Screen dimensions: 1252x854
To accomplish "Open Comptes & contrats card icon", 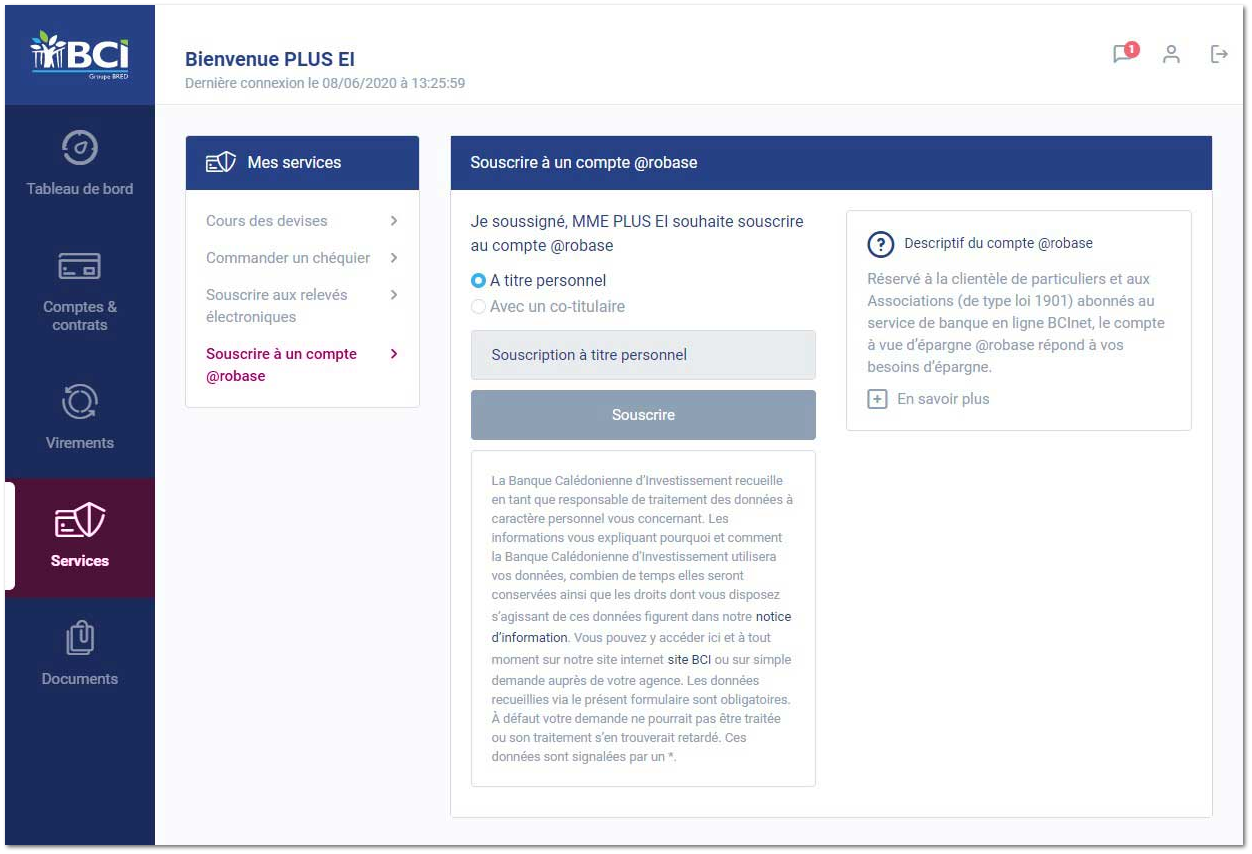I will point(80,266).
